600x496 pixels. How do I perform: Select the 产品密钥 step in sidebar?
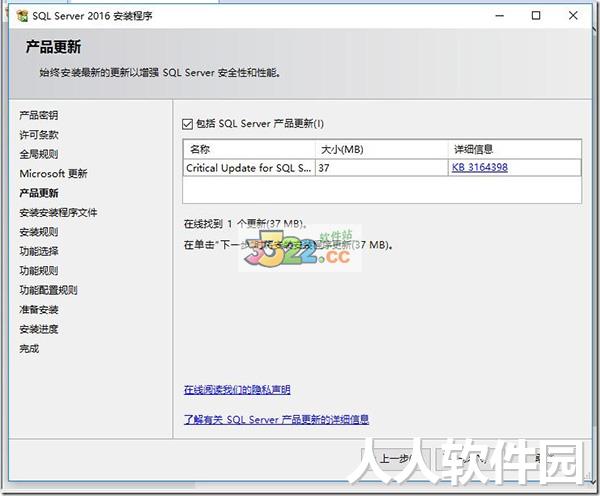coord(39,115)
